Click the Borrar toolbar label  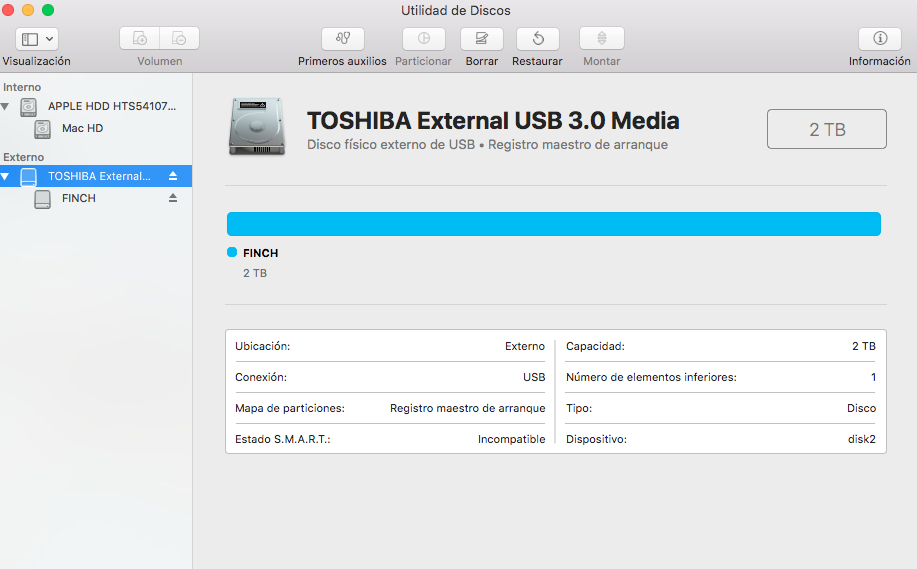tap(481, 61)
